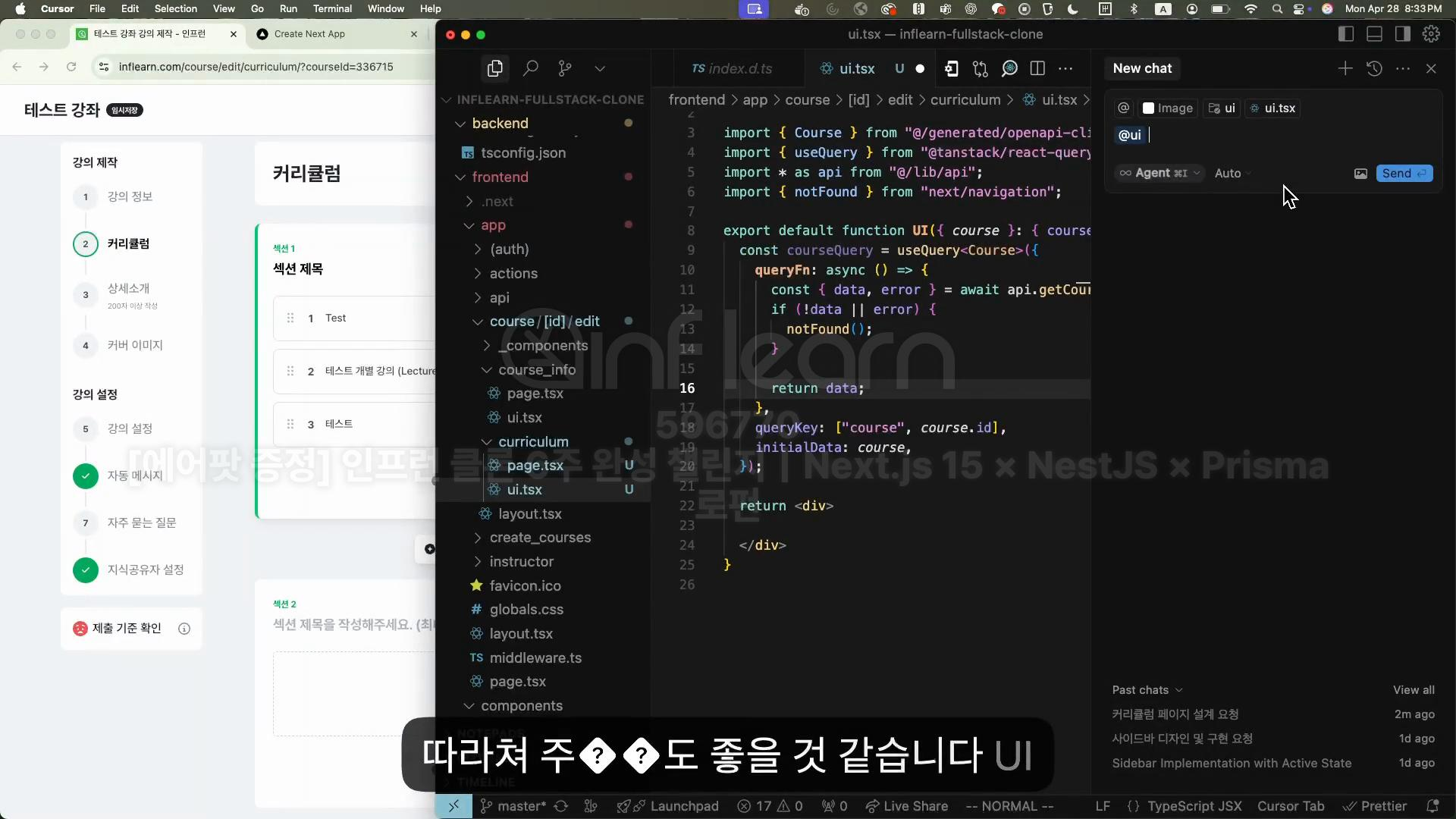1456x819 pixels.
Task: Toggle primary sidebar layout icon
Action: point(1346,34)
